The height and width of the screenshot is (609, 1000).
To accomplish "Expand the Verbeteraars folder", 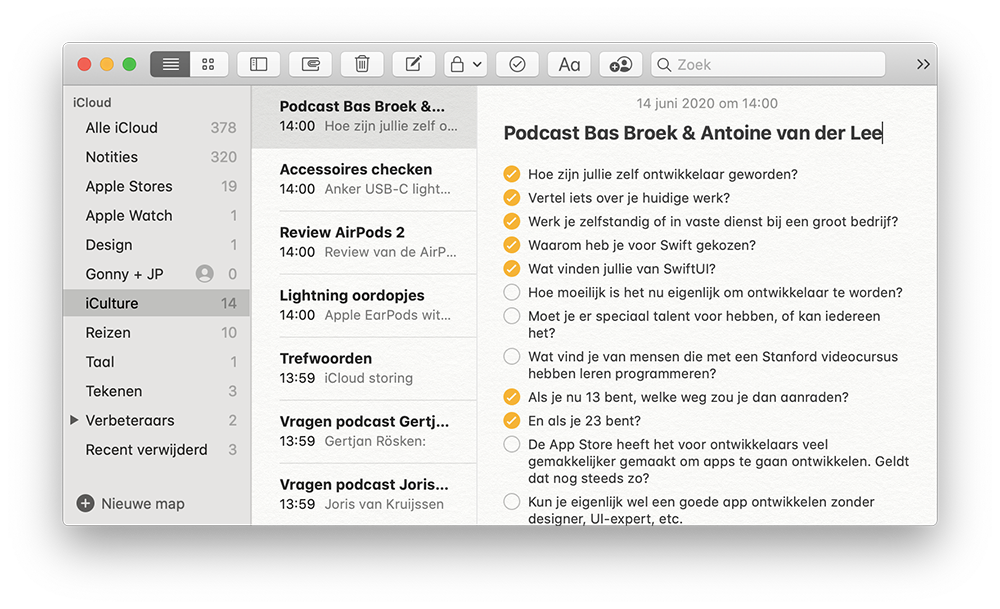I will click(74, 420).
